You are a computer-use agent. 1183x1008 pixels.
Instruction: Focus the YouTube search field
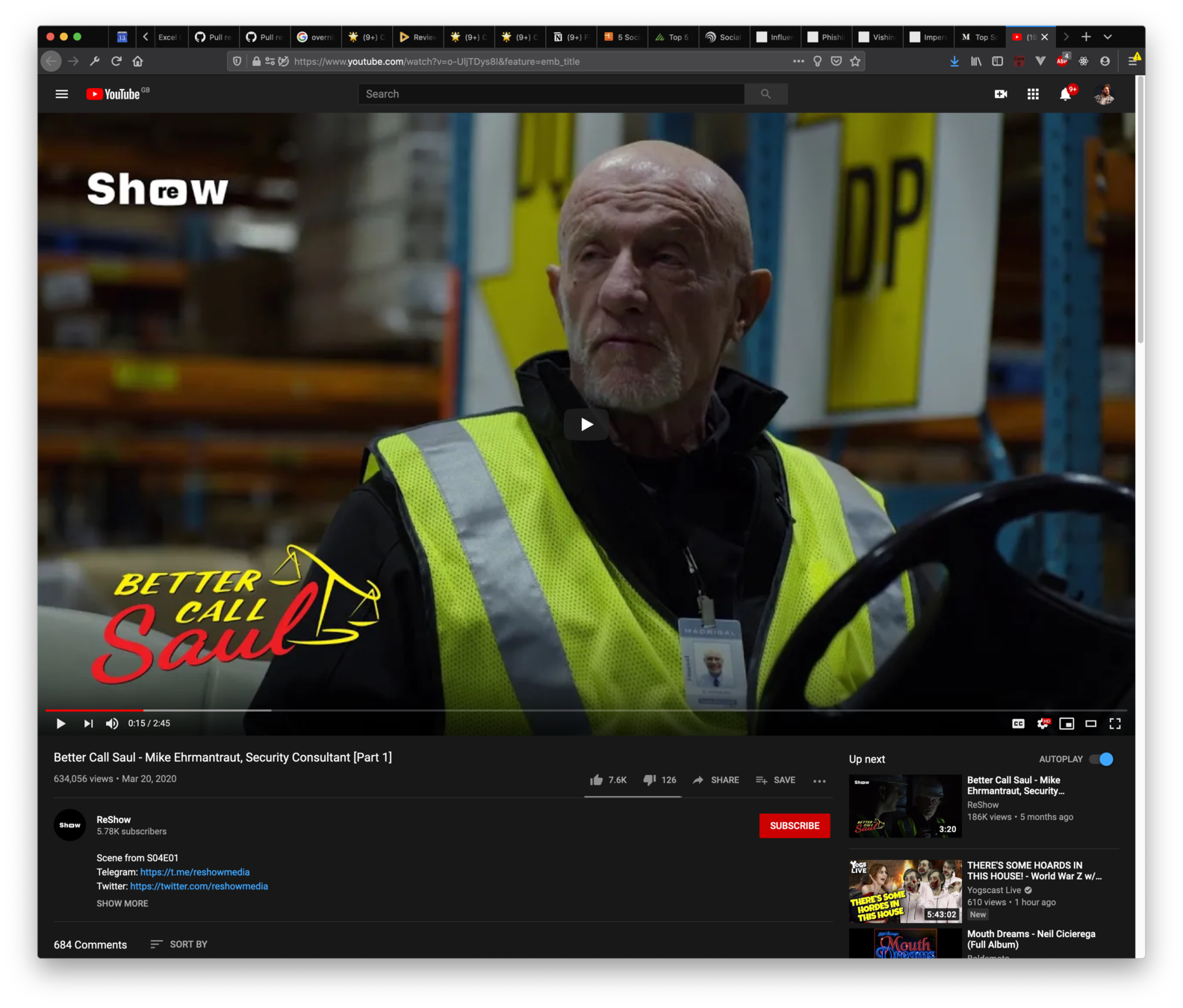551,94
